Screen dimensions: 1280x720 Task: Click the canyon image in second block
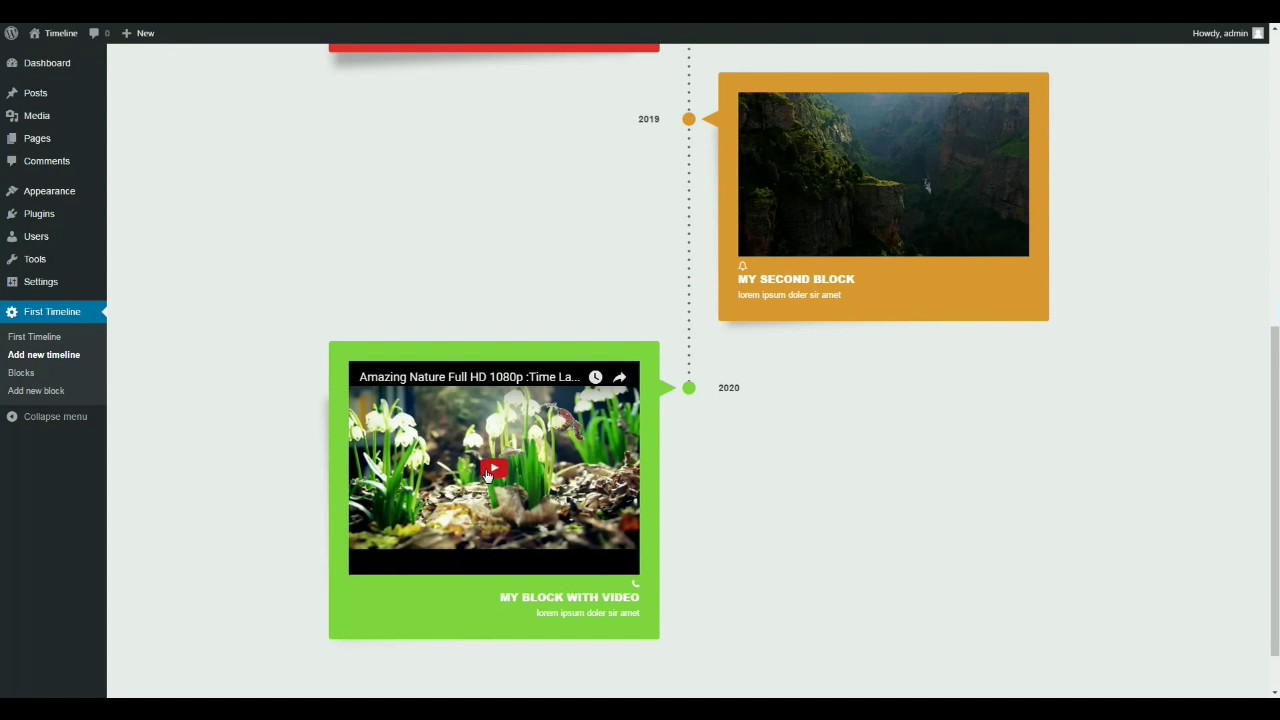[883, 175]
